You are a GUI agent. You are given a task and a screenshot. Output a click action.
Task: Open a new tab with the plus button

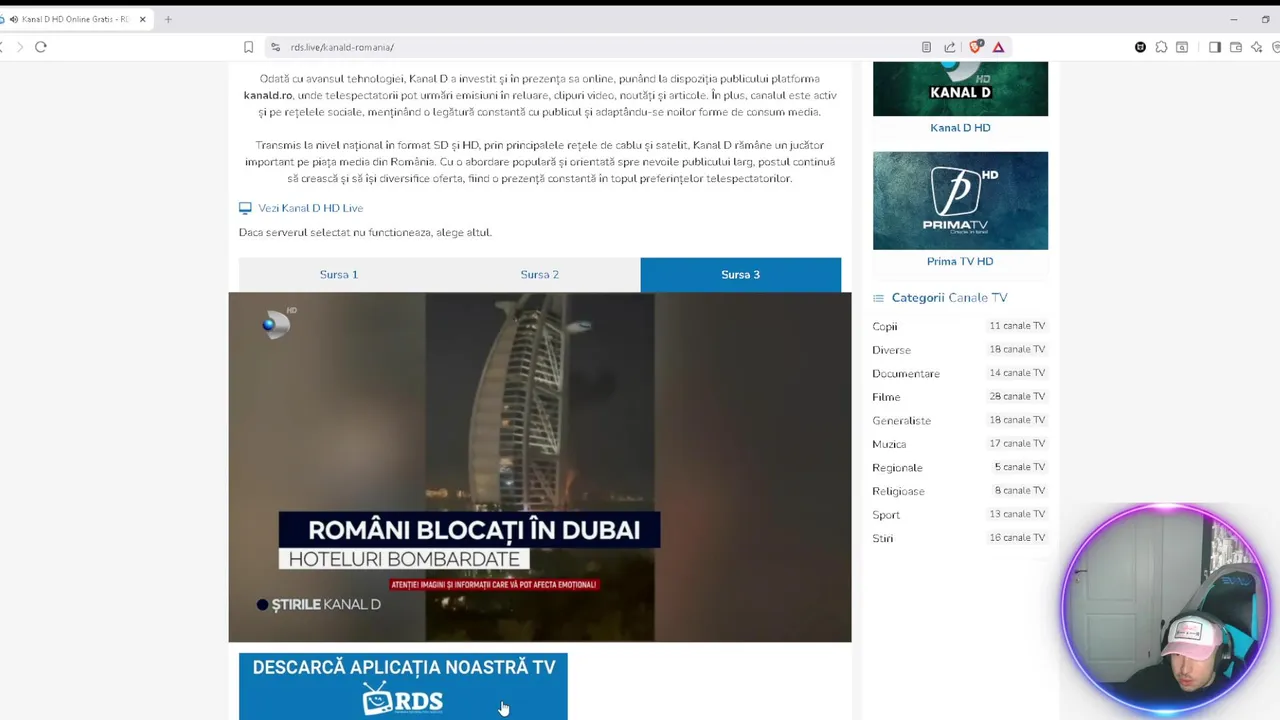coord(168,19)
